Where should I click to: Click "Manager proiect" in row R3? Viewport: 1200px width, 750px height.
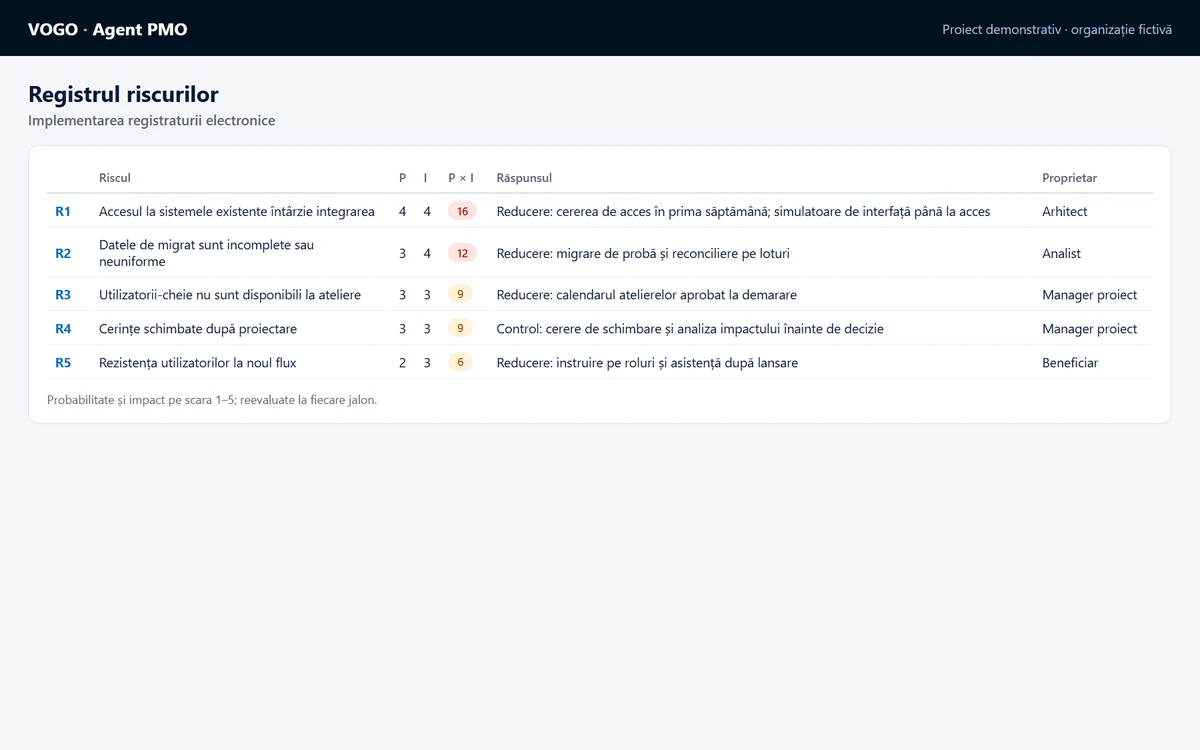(x=1090, y=295)
